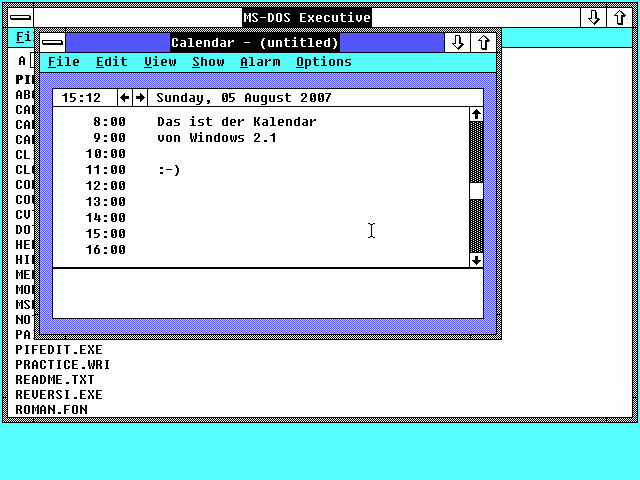Expand the View menu in Calendar

pyautogui.click(x=160, y=62)
